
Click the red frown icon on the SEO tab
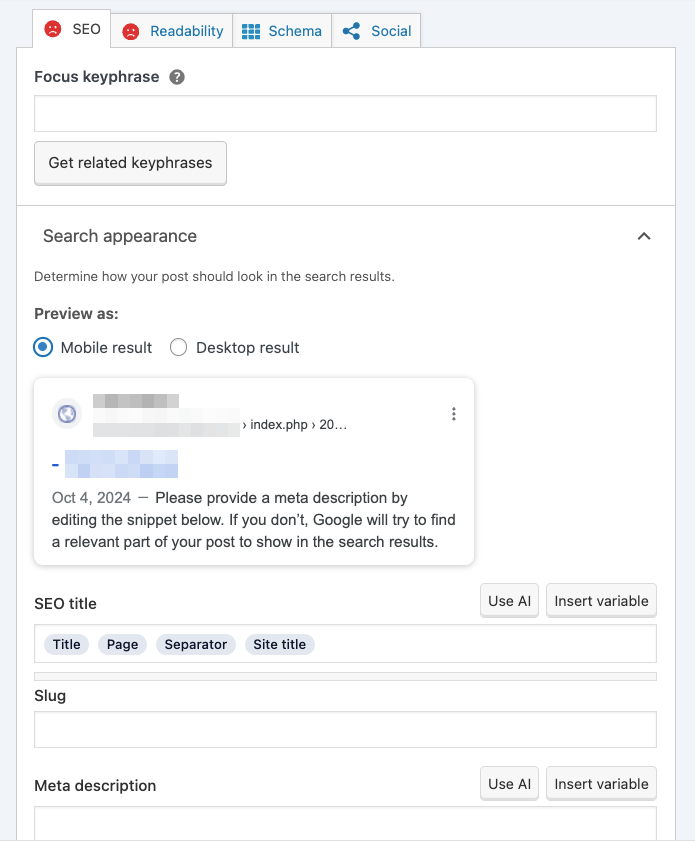click(x=54, y=30)
